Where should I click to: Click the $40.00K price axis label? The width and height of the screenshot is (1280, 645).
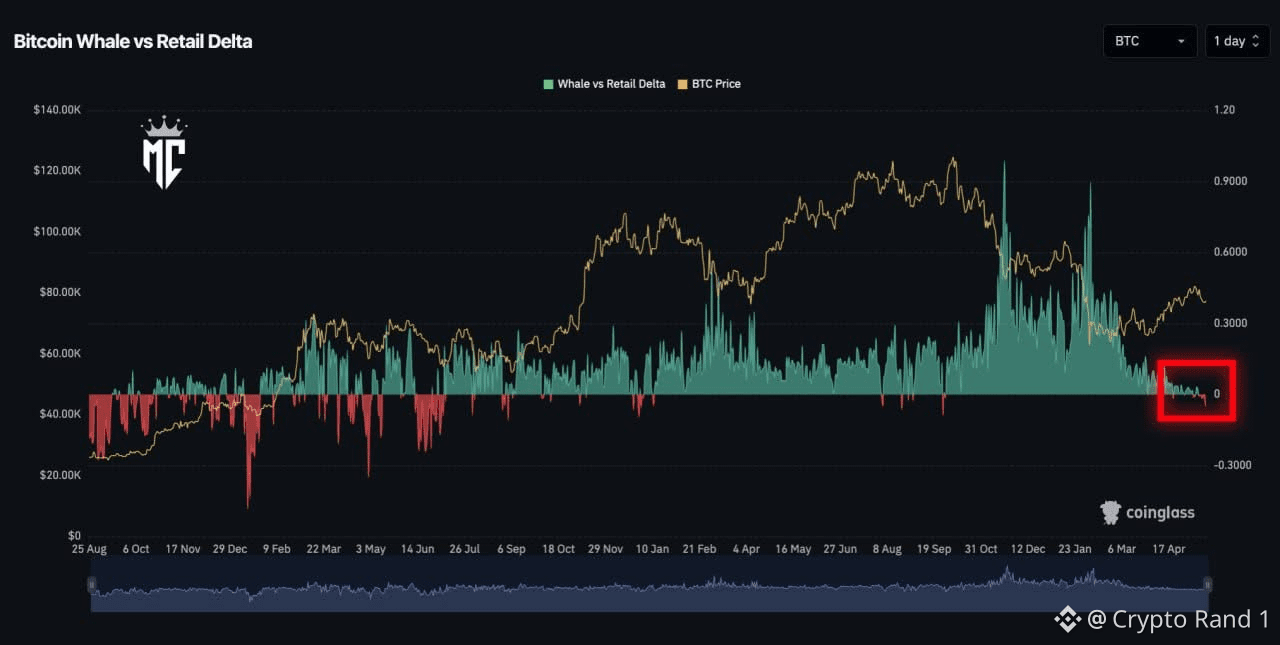[58, 414]
